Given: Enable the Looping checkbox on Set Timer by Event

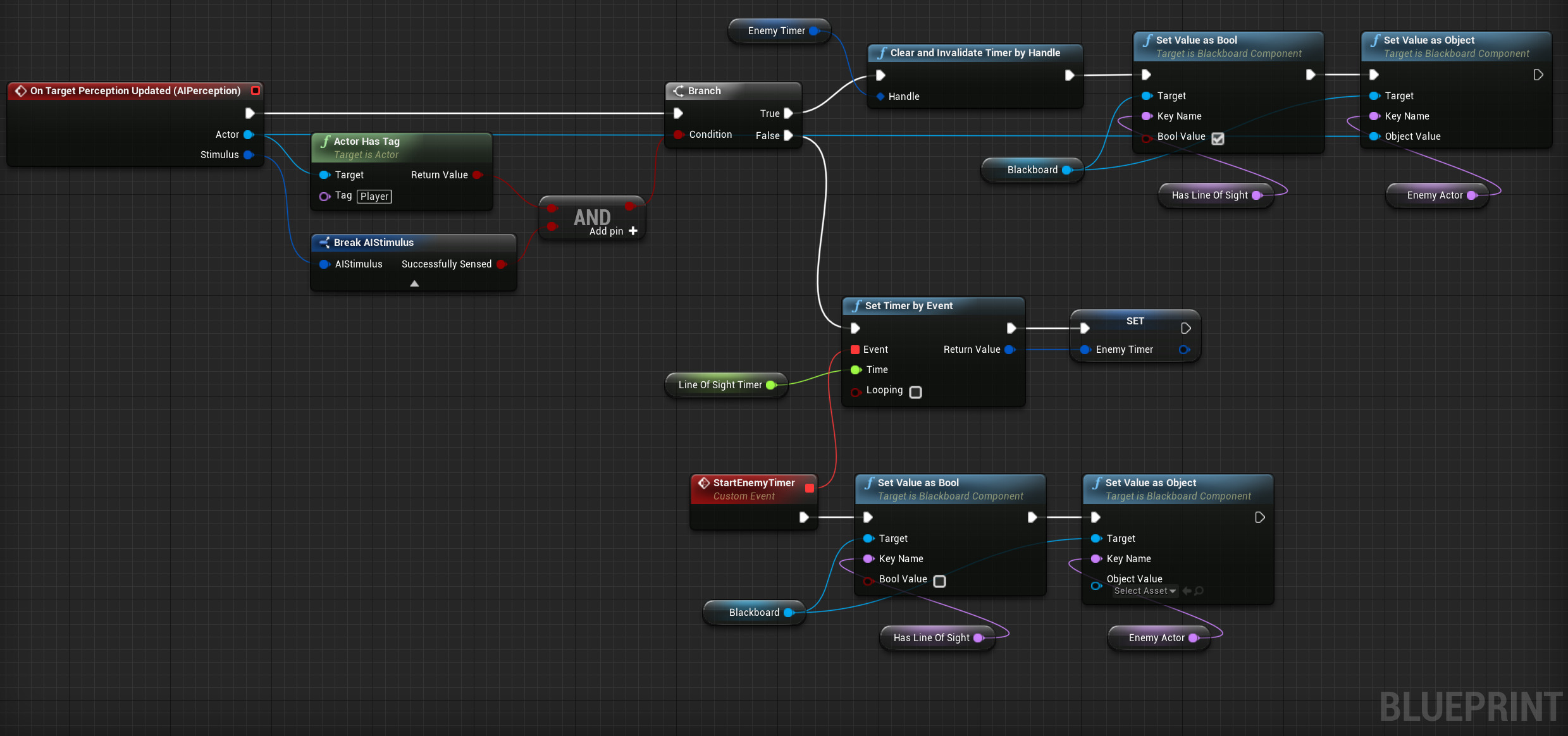Looking at the screenshot, I should [x=915, y=392].
